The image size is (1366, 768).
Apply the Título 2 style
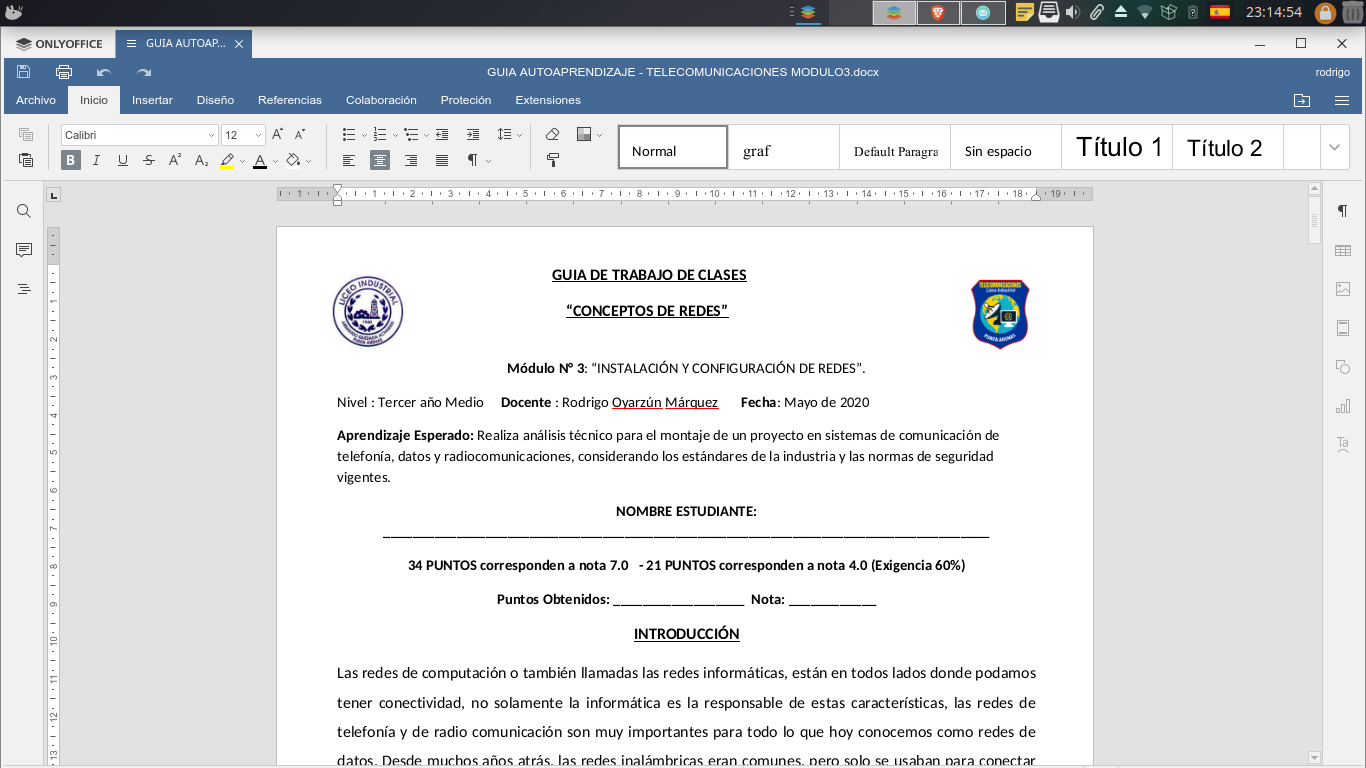[x=1227, y=147]
